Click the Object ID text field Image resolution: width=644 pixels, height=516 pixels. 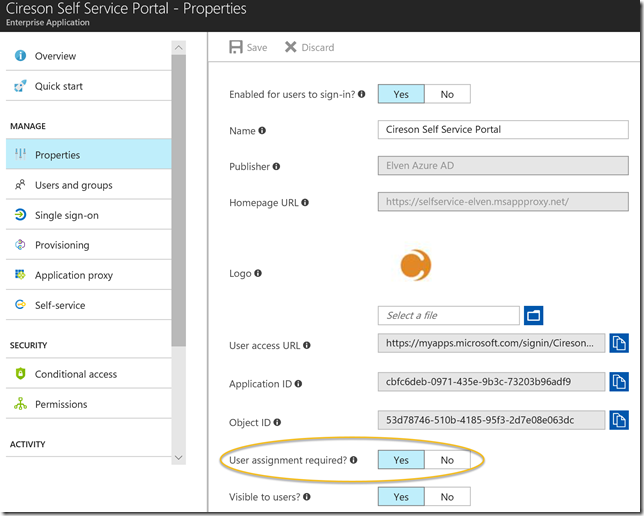coord(491,420)
